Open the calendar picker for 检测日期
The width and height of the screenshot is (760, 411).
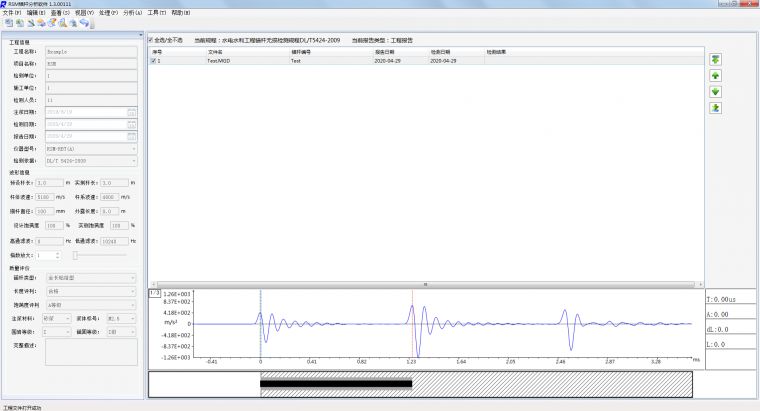point(131,123)
